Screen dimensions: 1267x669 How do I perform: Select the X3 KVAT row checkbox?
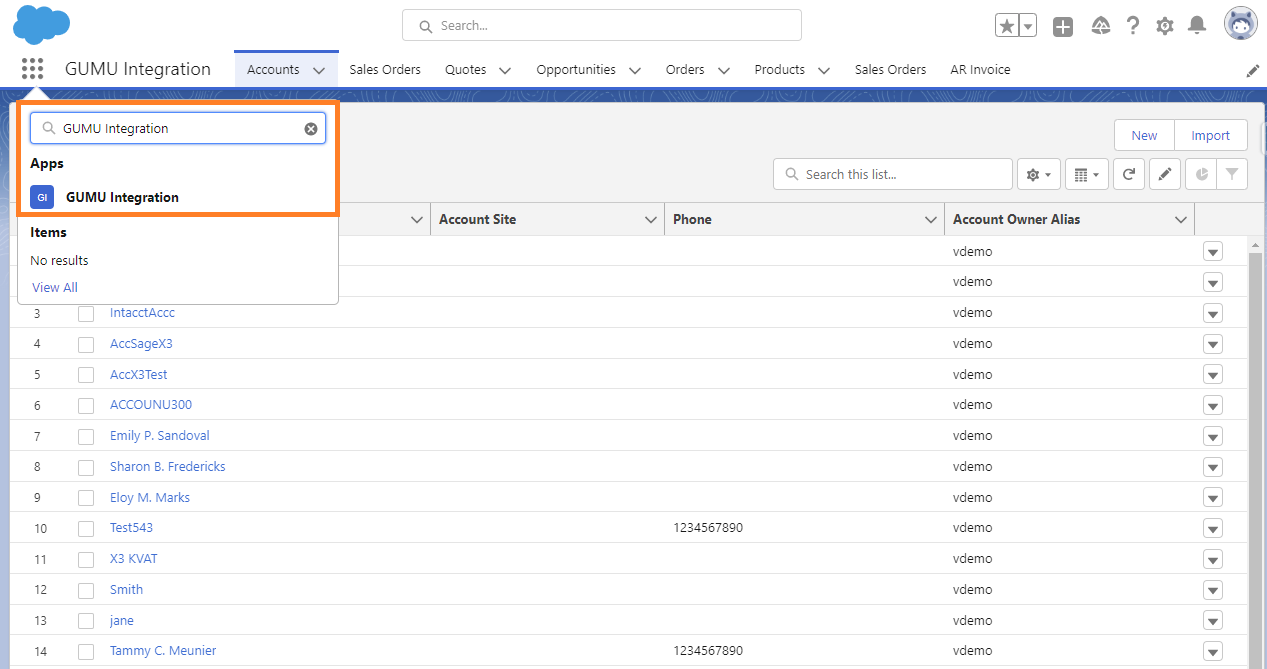[x=86, y=559]
